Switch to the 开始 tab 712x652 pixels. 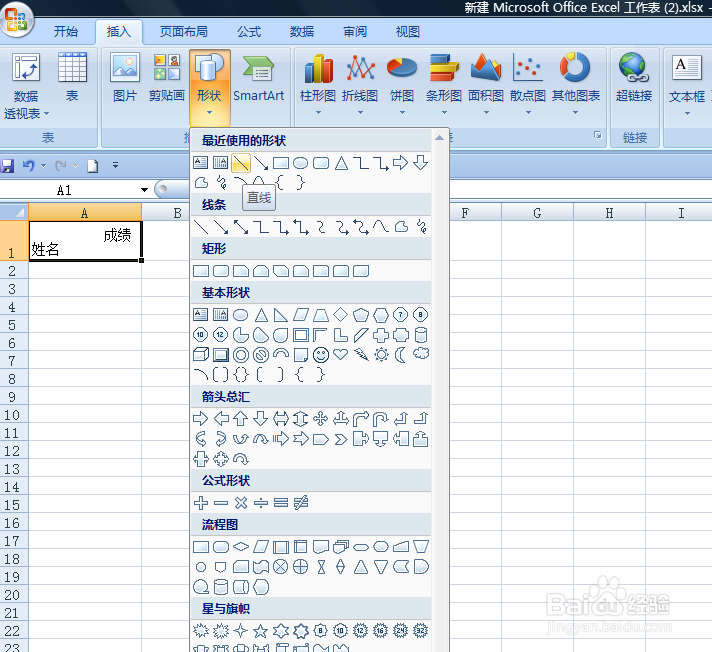point(65,31)
